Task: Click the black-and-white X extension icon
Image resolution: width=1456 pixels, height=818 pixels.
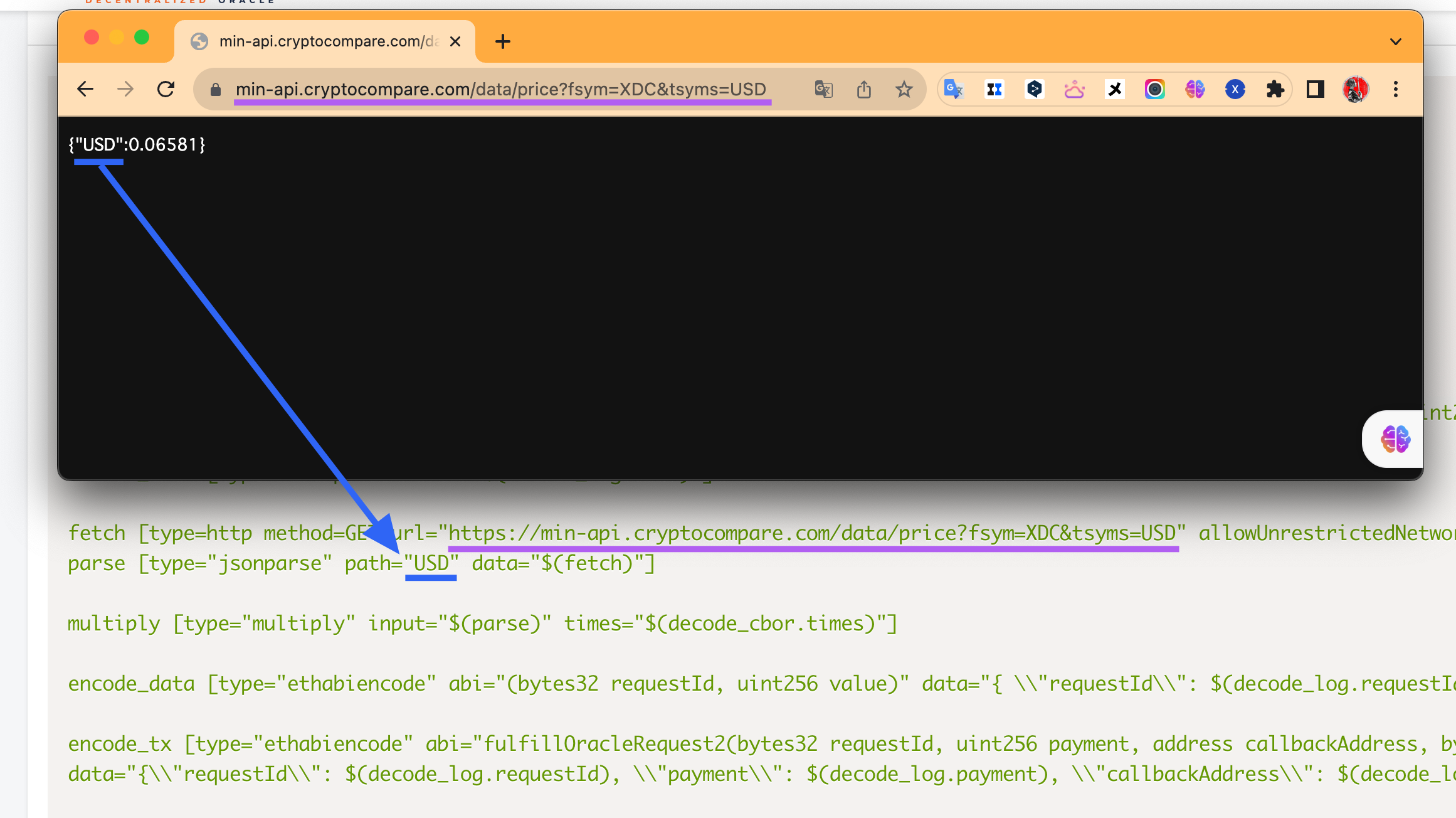Action: [1115, 89]
